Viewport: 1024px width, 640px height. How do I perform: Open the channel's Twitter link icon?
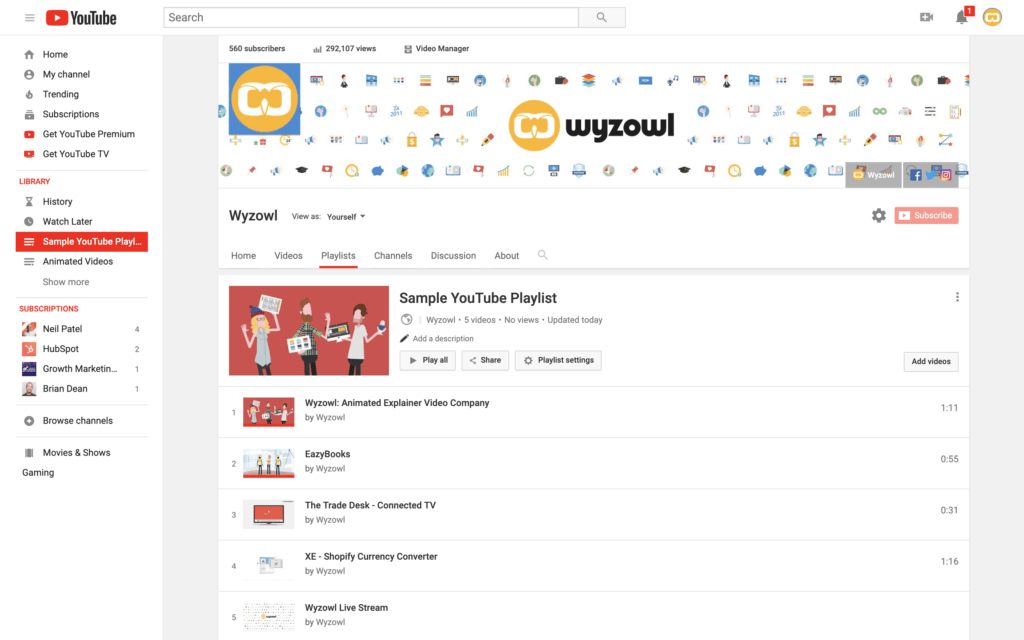pyautogui.click(x=929, y=174)
